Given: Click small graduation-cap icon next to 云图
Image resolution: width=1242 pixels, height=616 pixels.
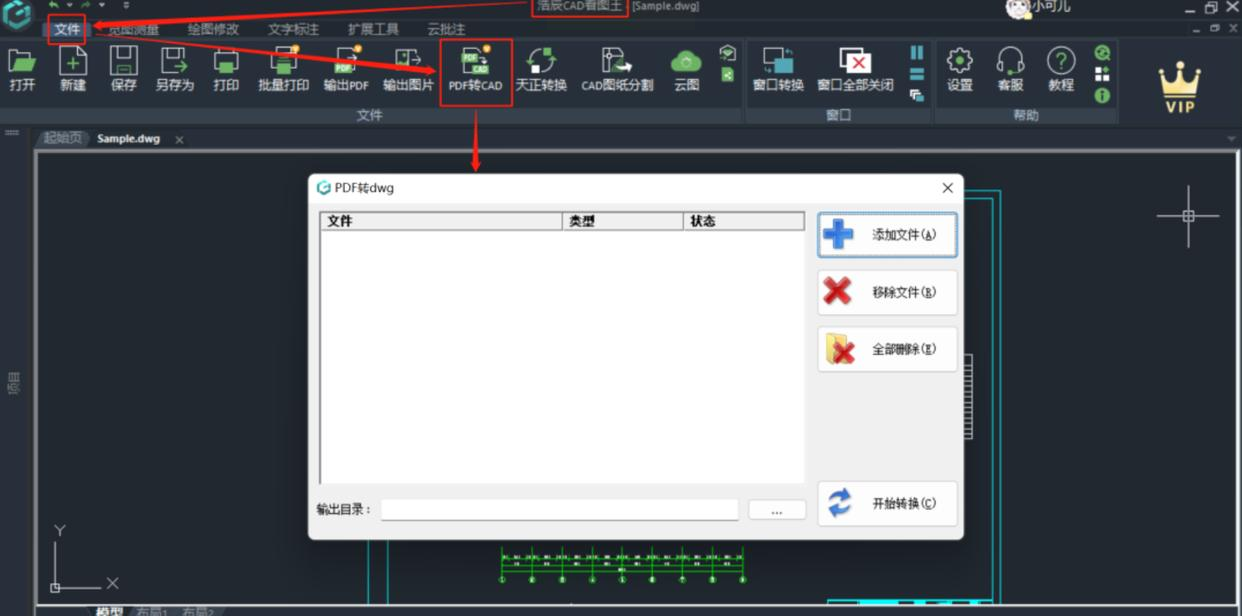Looking at the screenshot, I should pyautogui.click(x=728, y=53).
